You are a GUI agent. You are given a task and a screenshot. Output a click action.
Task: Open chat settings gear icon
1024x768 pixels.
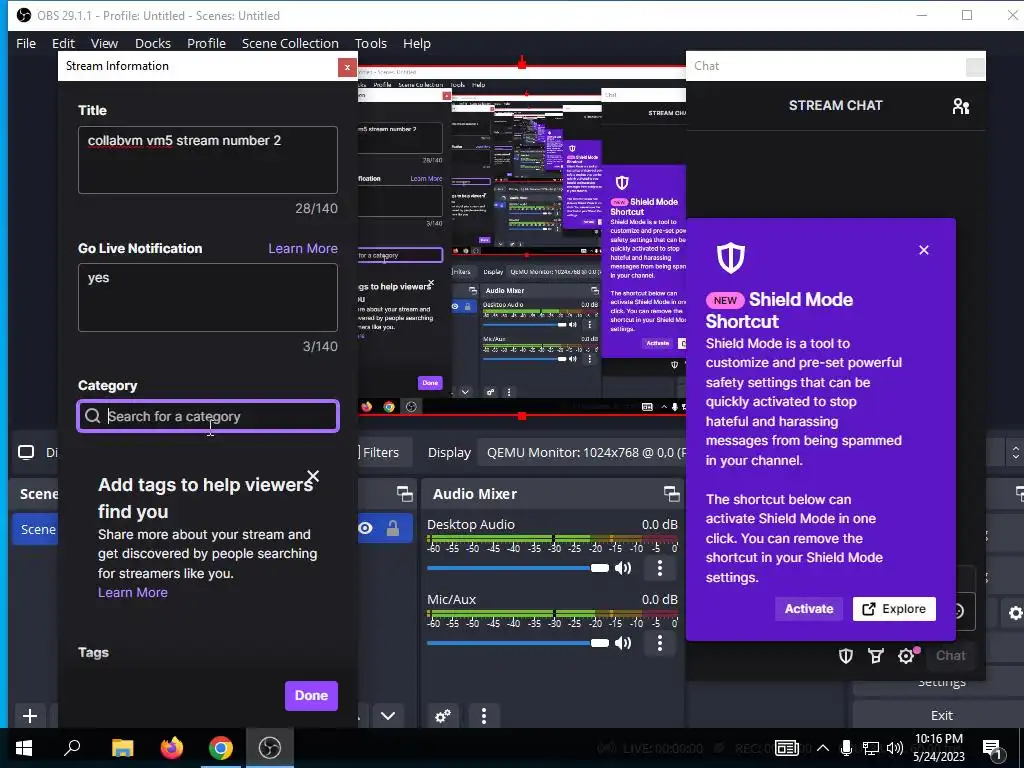906,656
